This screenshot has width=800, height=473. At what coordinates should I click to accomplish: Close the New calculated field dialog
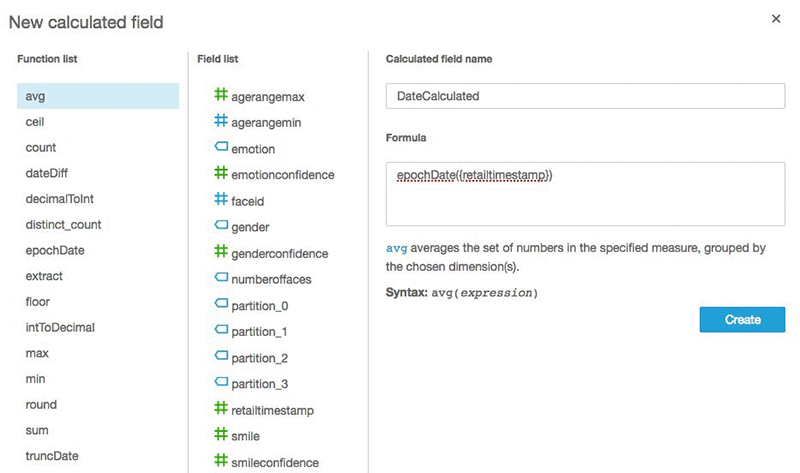point(777,18)
